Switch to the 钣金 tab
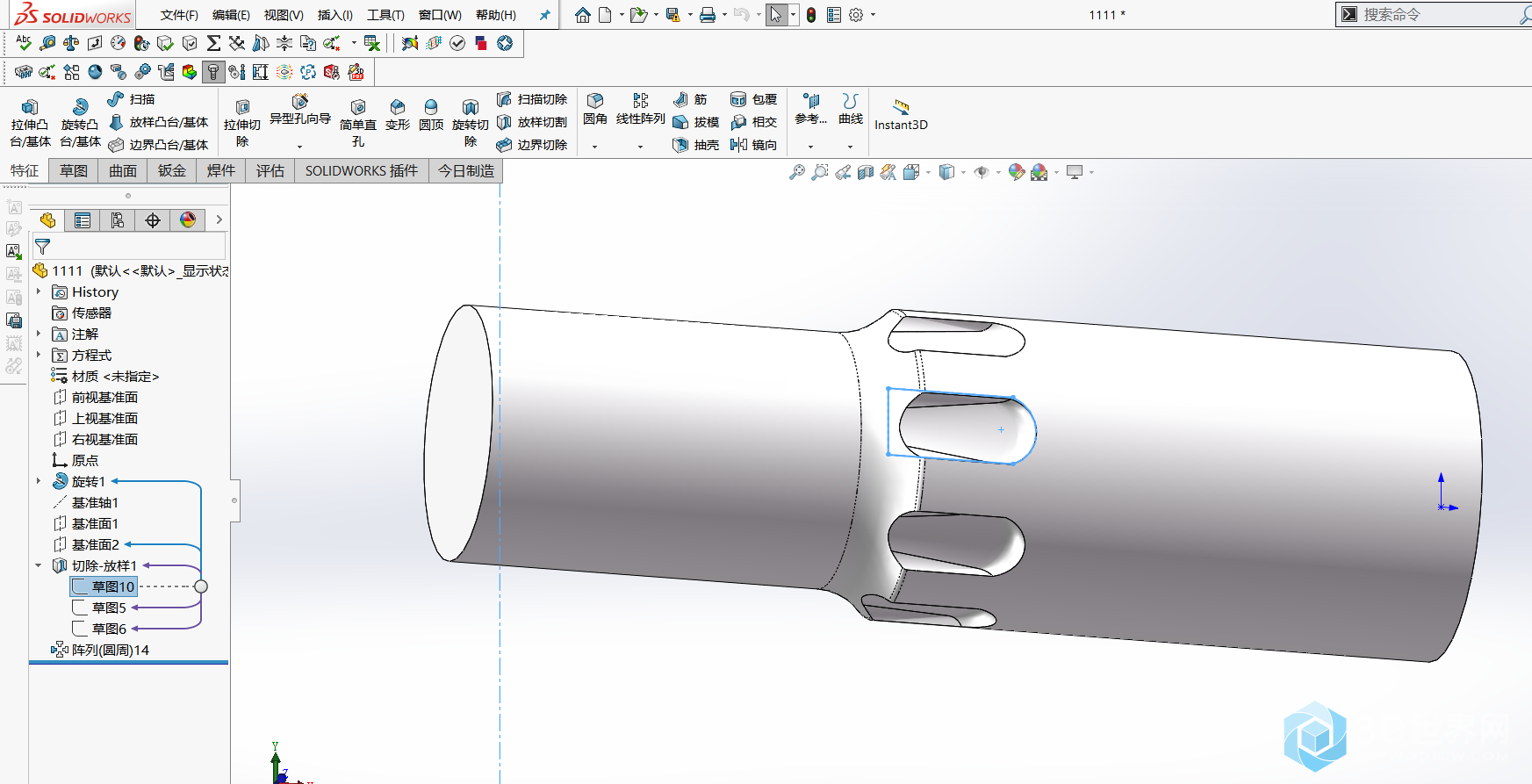Screen dimensions: 1532x784 point(172,170)
